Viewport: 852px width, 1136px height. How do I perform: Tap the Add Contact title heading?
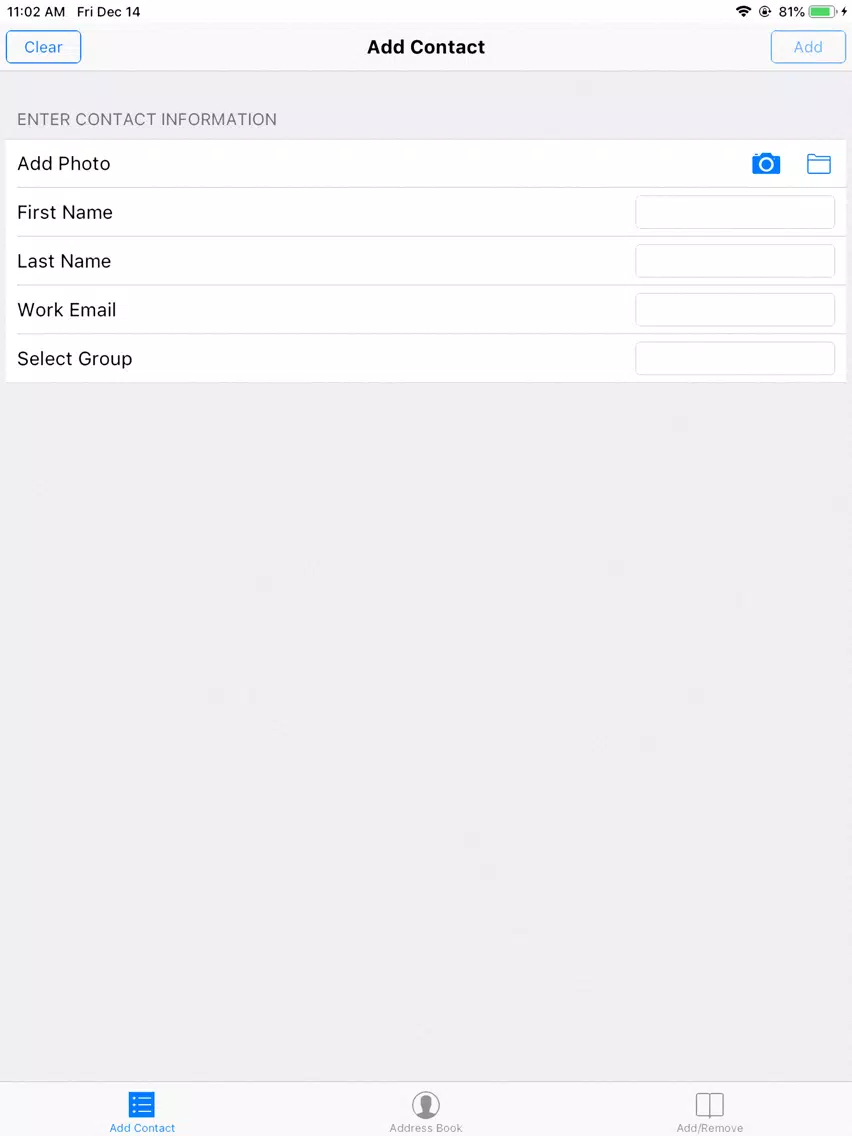click(426, 47)
